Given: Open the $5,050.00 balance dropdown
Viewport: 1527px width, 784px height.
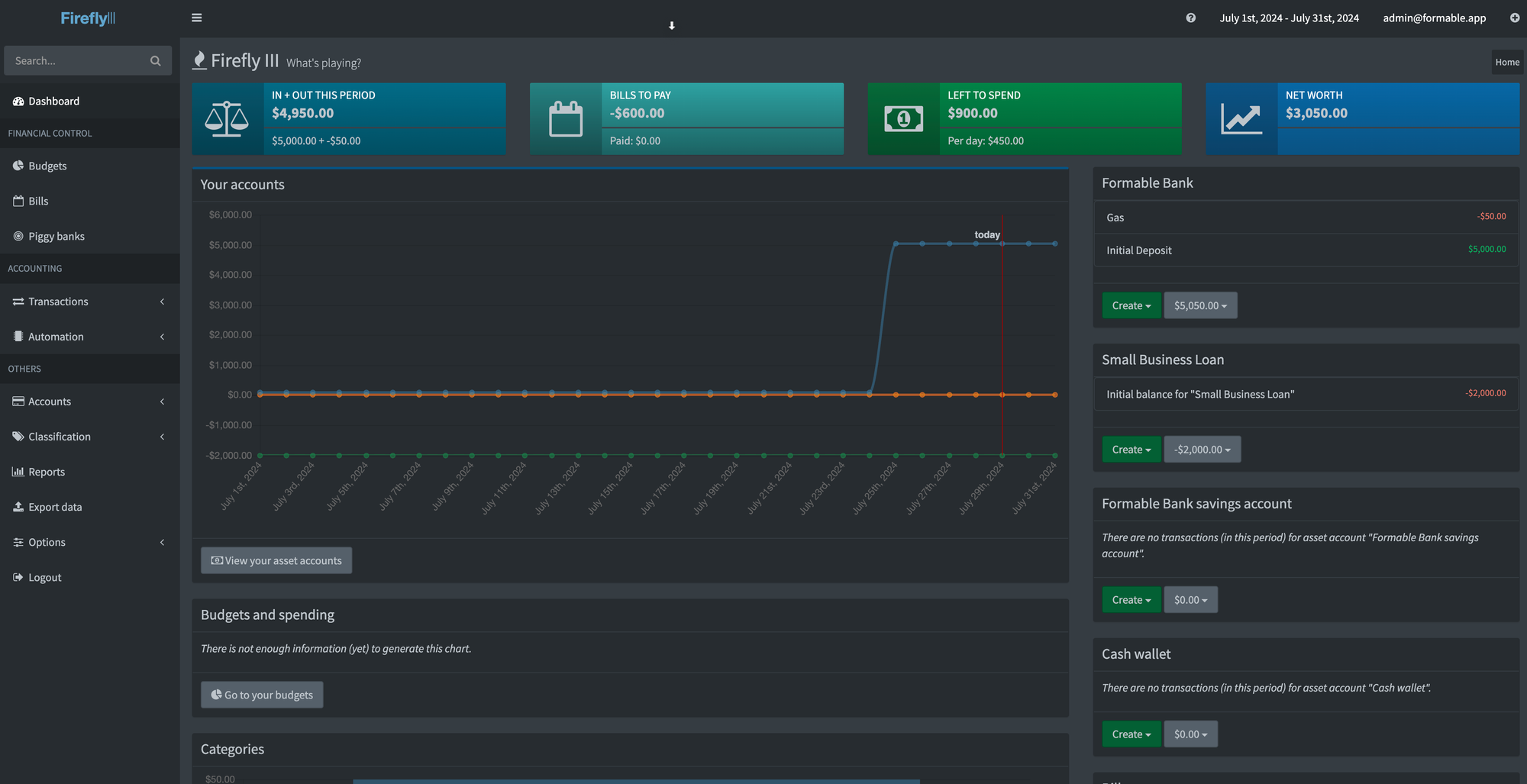Looking at the screenshot, I should pyautogui.click(x=1200, y=305).
